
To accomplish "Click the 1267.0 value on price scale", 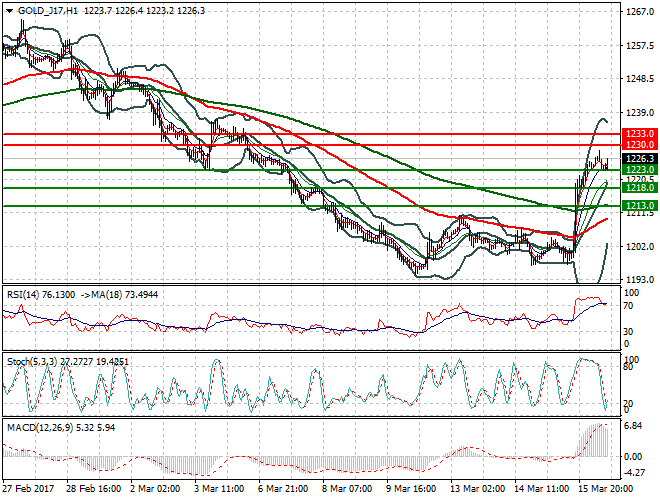I will [x=638, y=13].
